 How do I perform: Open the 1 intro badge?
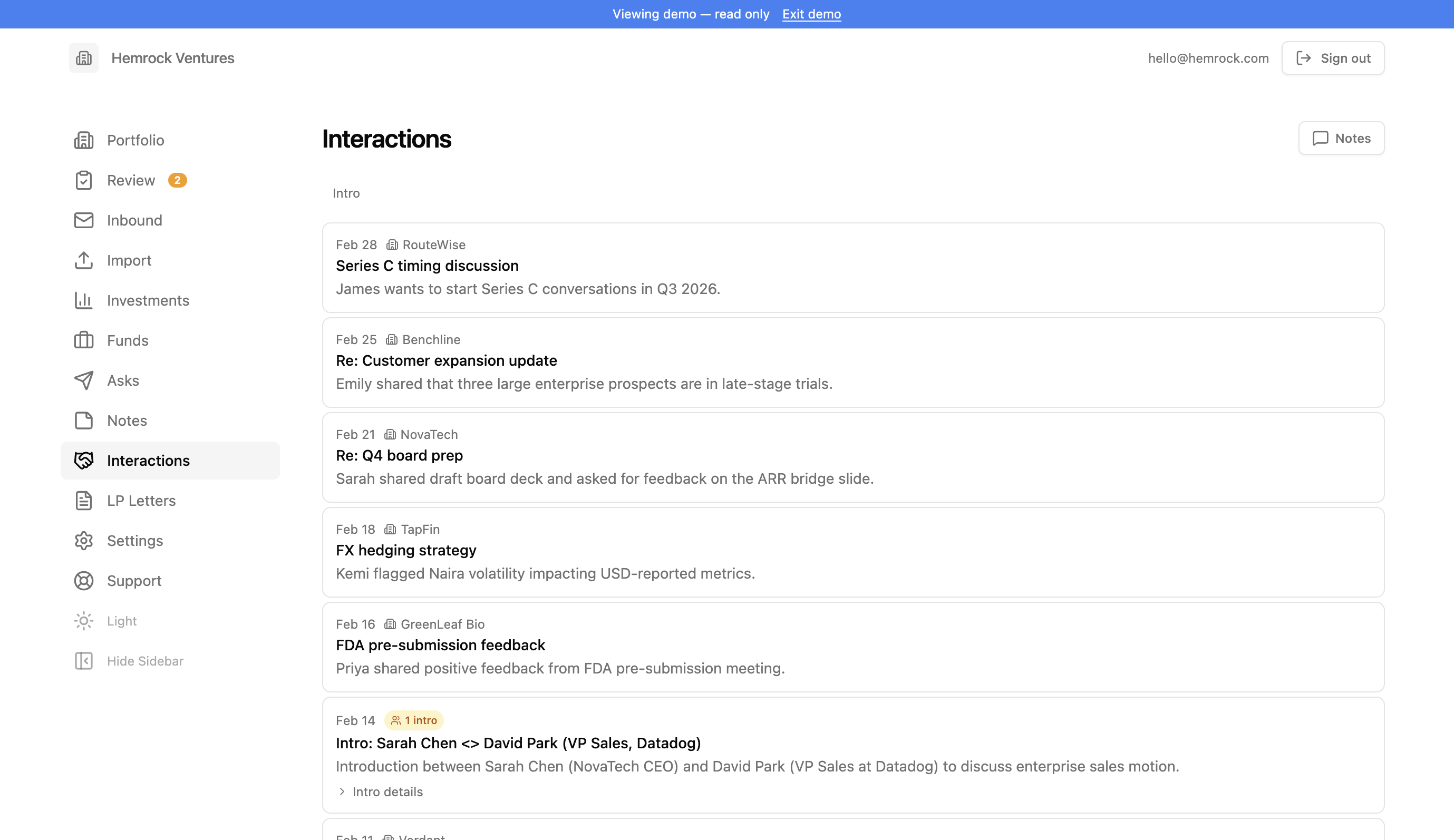[x=414, y=720]
